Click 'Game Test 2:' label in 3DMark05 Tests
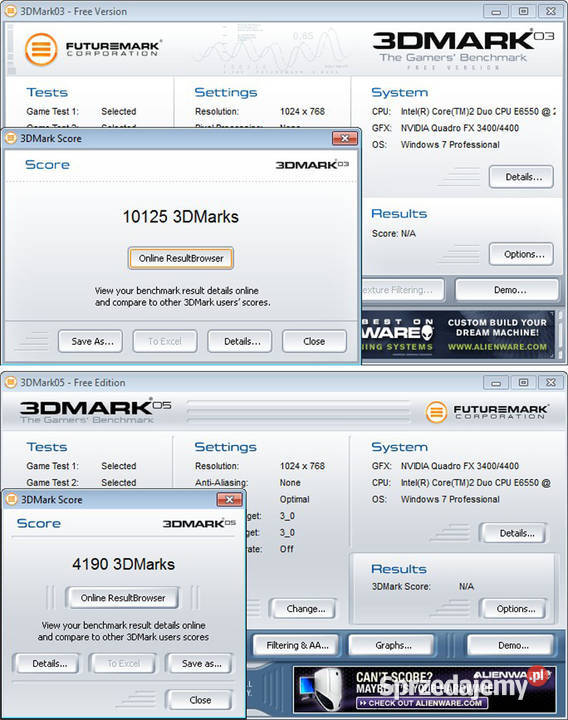The height and width of the screenshot is (720, 568). (52, 483)
